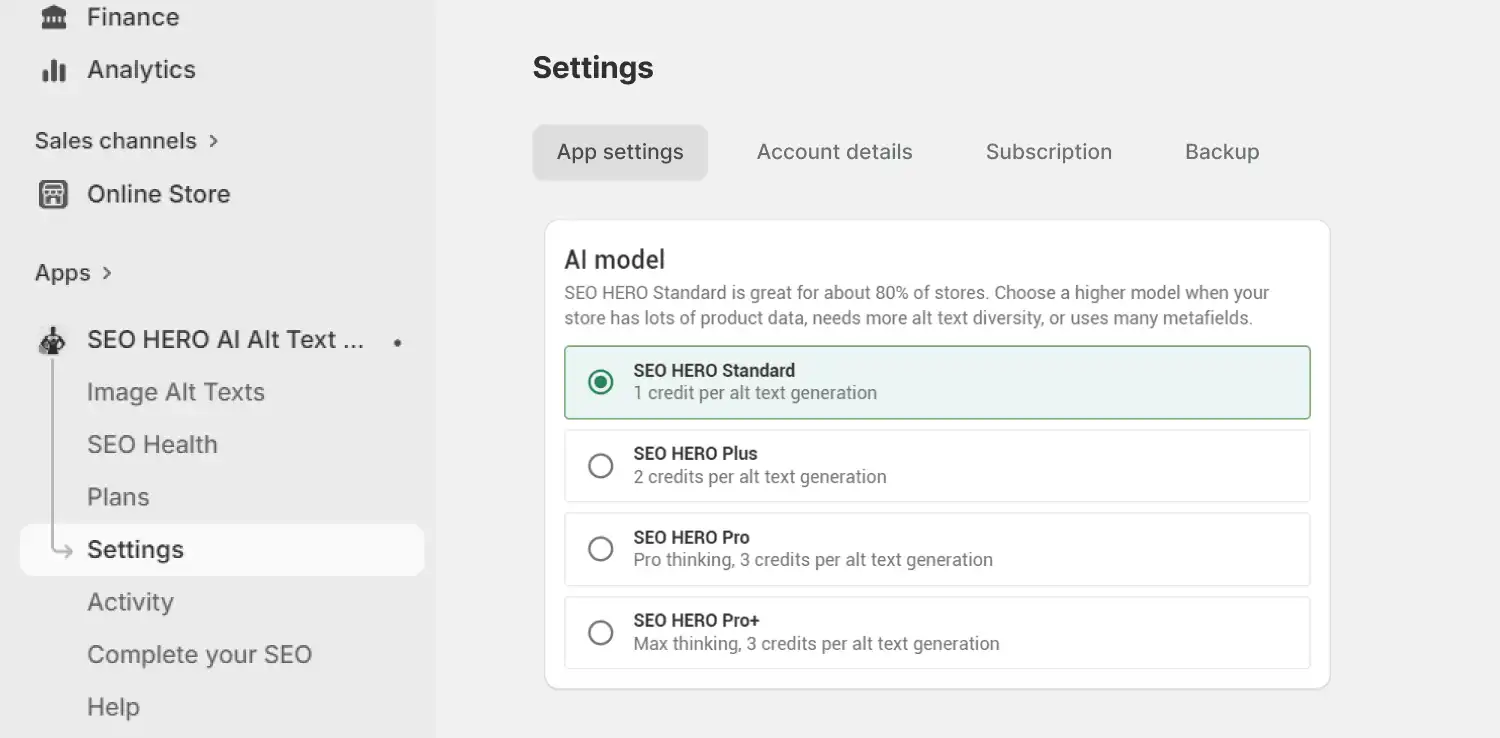Open SEO Health page

click(x=152, y=445)
